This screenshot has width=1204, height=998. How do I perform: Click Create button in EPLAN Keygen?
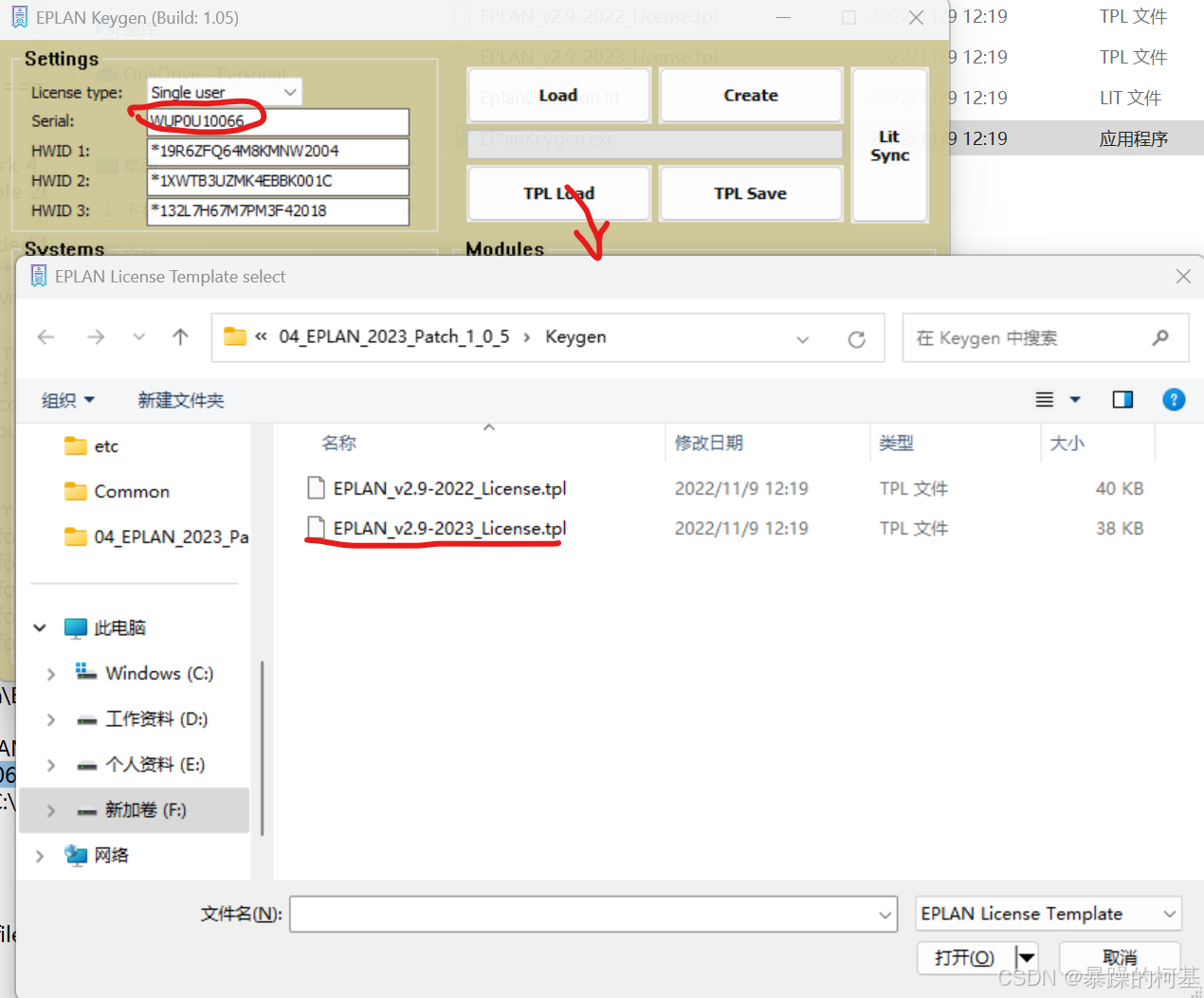(x=751, y=96)
